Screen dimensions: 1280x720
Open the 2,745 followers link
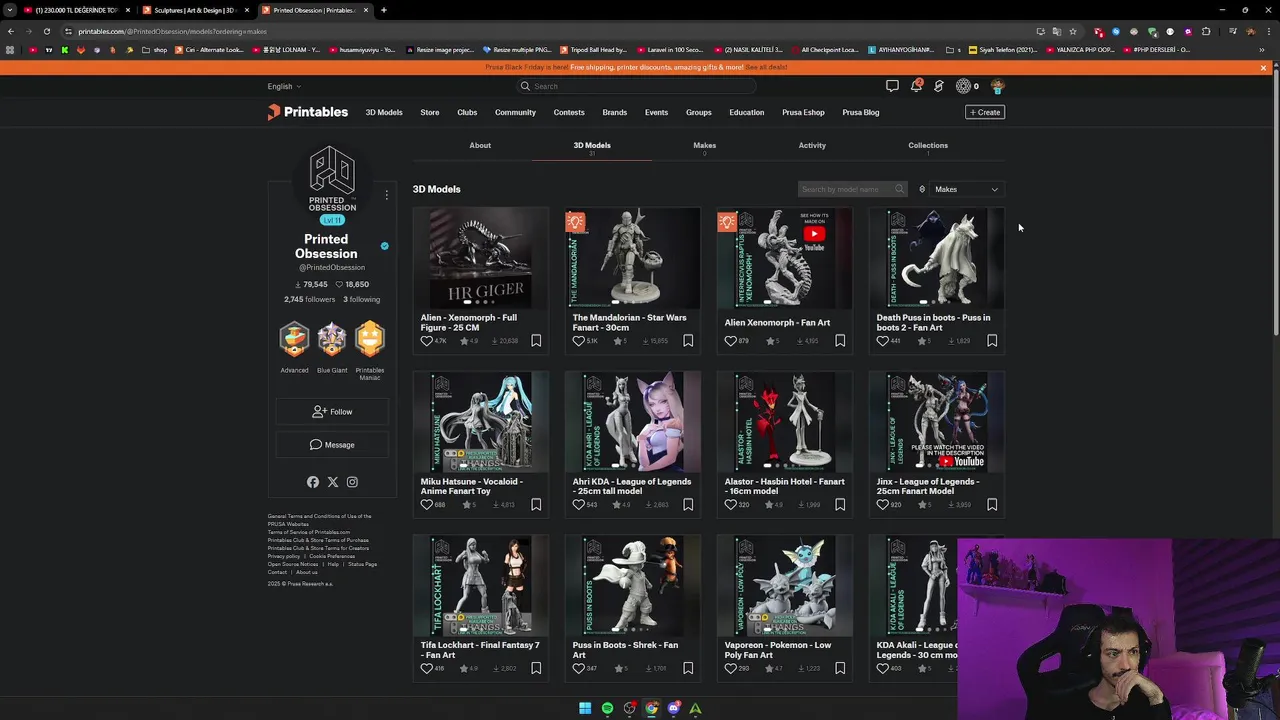click(310, 299)
